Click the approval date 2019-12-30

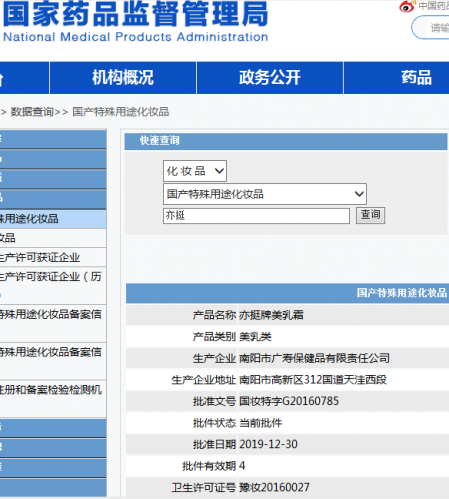click(268, 444)
